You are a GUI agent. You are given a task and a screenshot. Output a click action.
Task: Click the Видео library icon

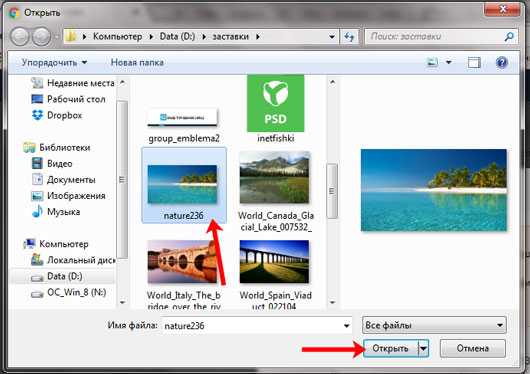pyautogui.click(x=37, y=164)
